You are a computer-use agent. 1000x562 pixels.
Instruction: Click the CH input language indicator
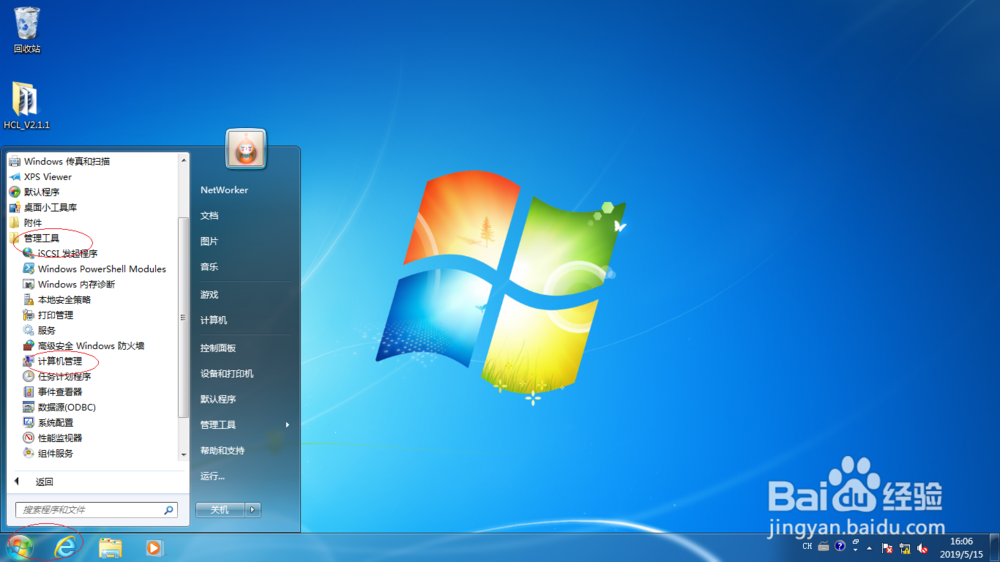(807, 547)
